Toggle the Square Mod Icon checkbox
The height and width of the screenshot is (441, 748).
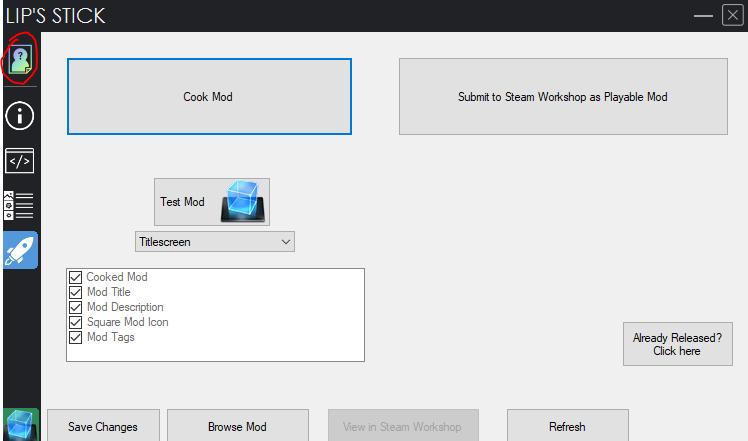[x=75, y=322]
